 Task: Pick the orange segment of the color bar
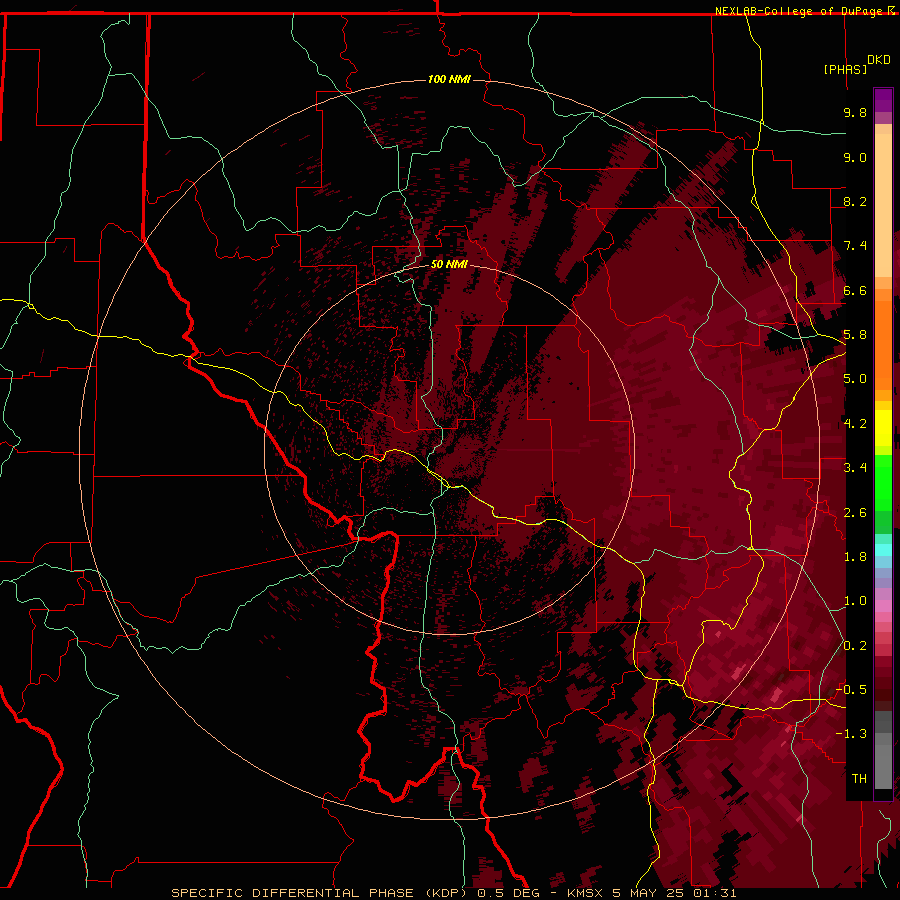tap(883, 344)
